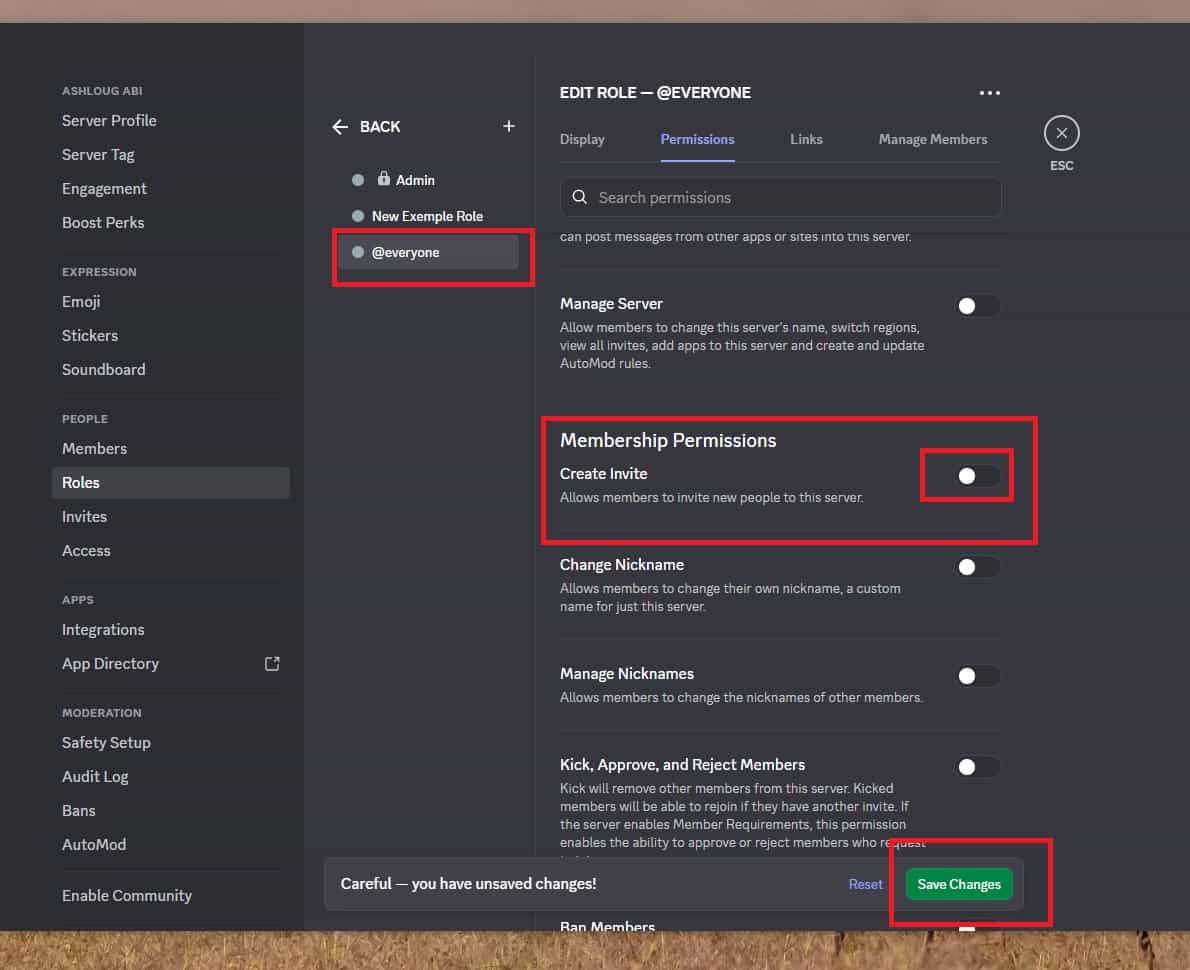
Task: Close the role editor with the ESC button
Action: (x=1061, y=132)
